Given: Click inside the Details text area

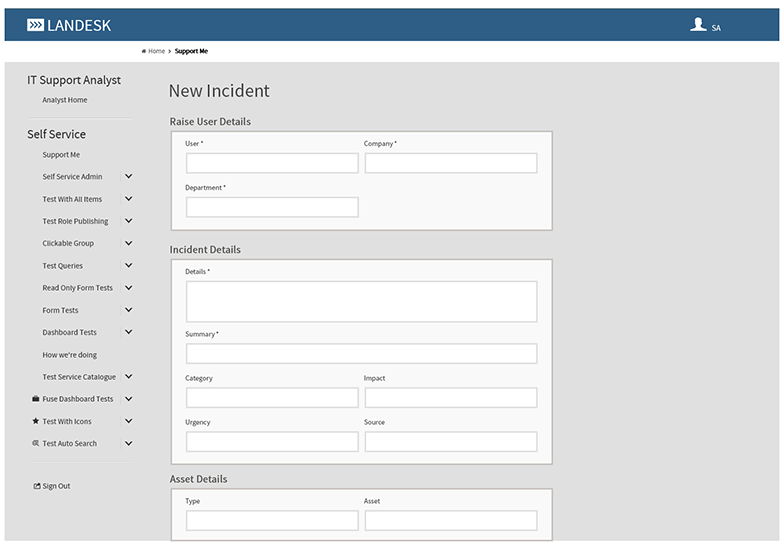Looking at the screenshot, I should pyautogui.click(x=361, y=301).
